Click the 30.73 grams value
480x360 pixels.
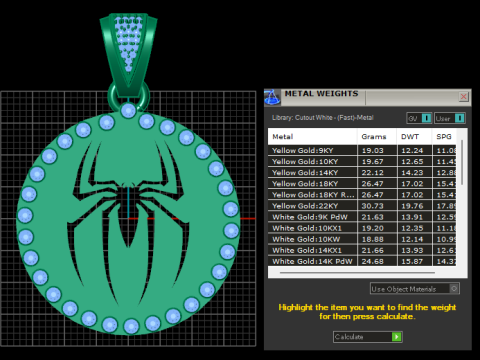click(x=373, y=206)
